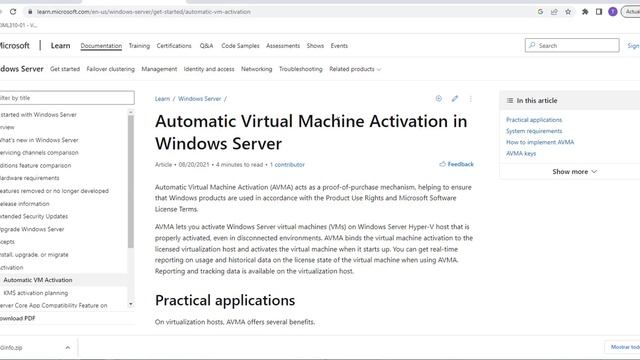
Task: Open Google translate icon in address bar
Action: [x=540, y=12]
